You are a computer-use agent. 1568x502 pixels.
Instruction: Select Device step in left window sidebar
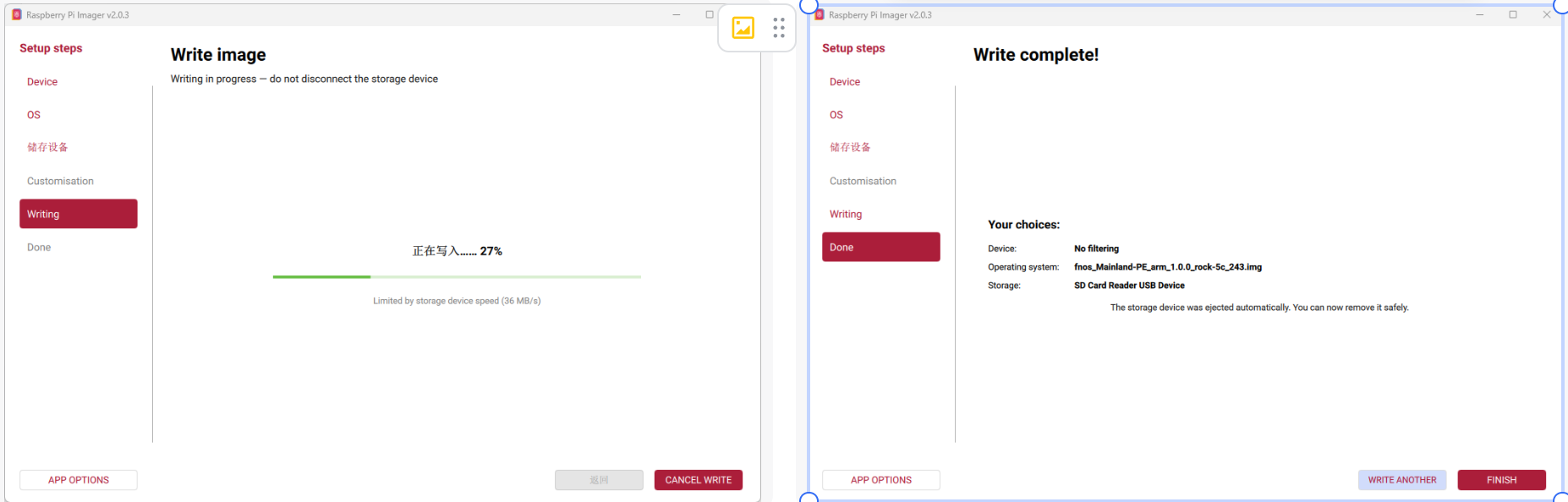pyautogui.click(x=42, y=82)
